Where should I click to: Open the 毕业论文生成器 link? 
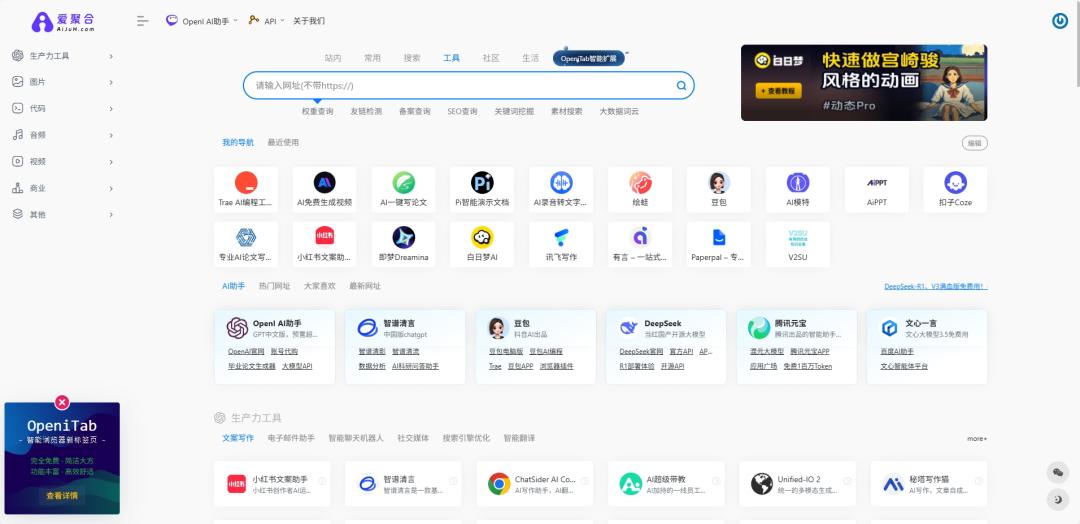pyautogui.click(x=251, y=366)
